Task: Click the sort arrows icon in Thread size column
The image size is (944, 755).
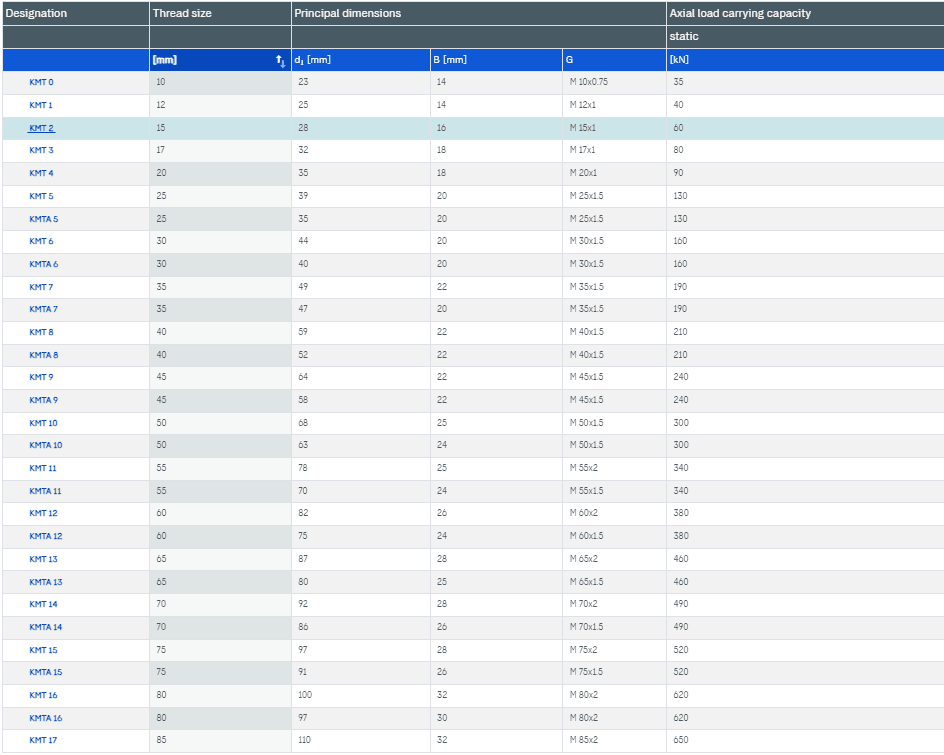Action: click(x=280, y=60)
